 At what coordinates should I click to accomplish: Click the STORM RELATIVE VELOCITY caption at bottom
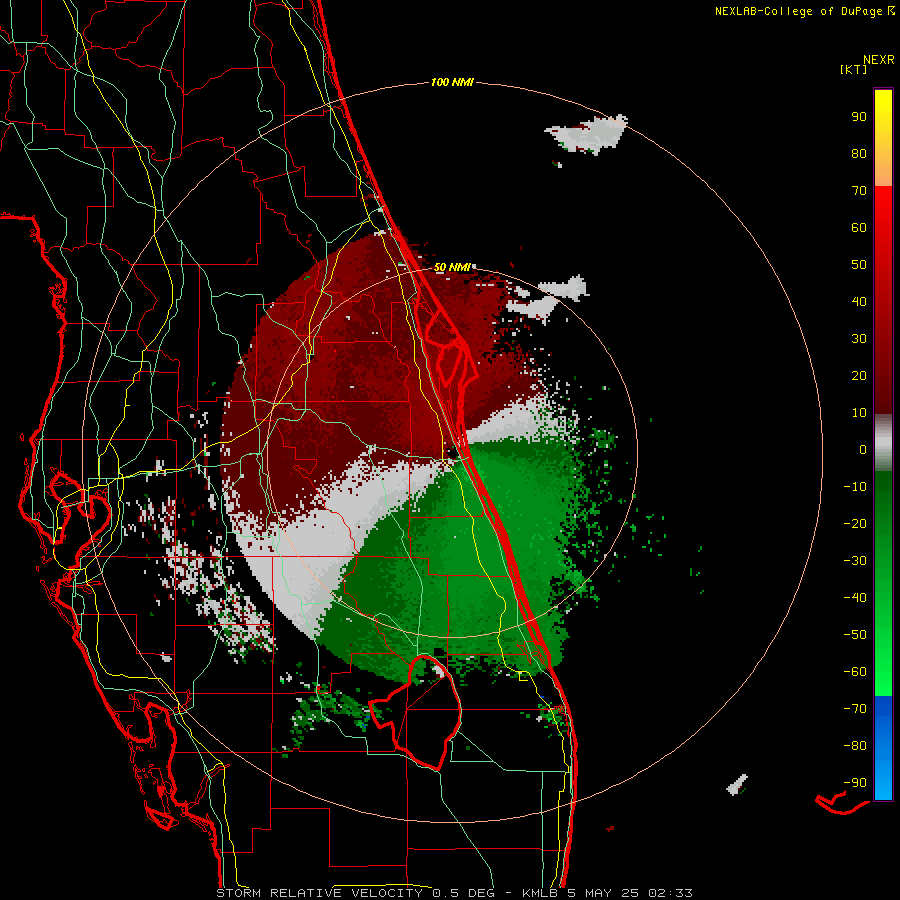click(454, 893)
